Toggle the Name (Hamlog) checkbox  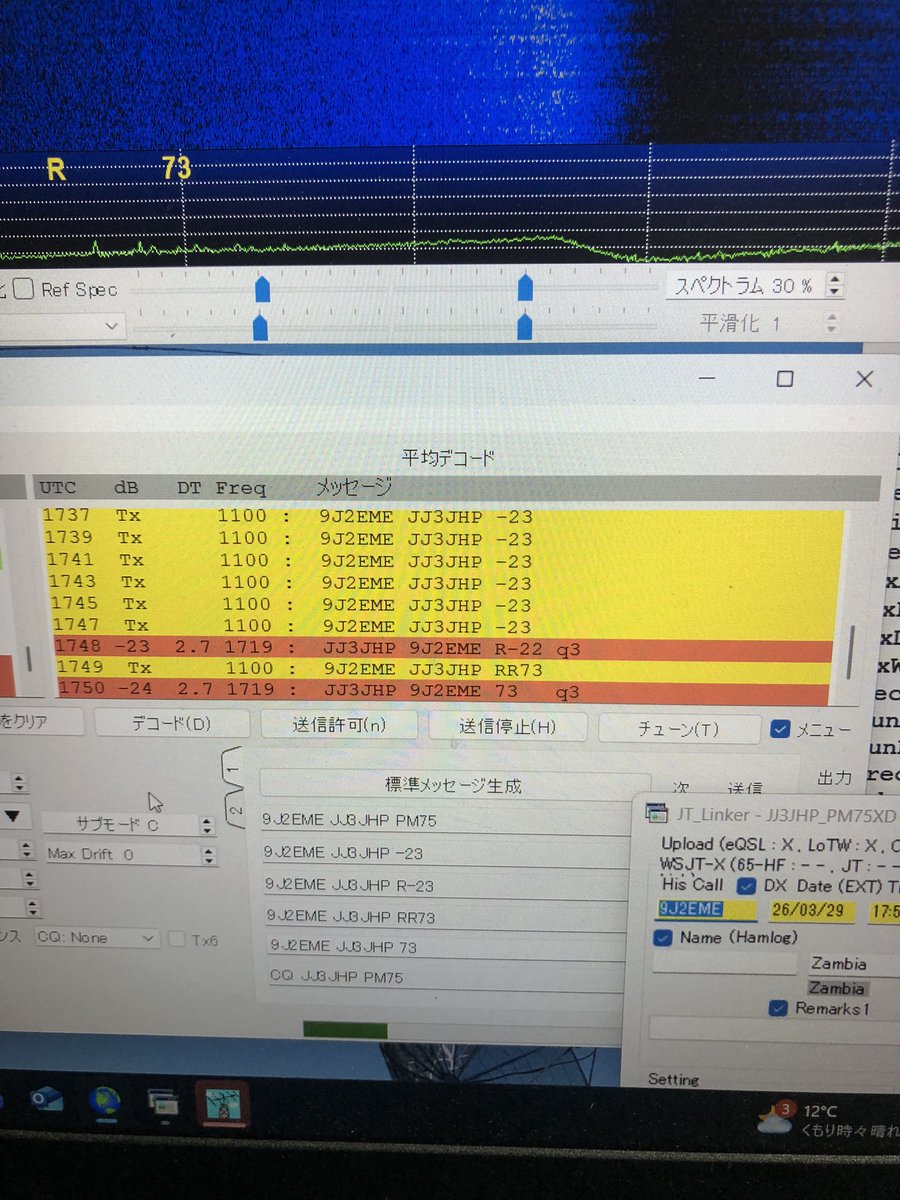coord(662,938)
